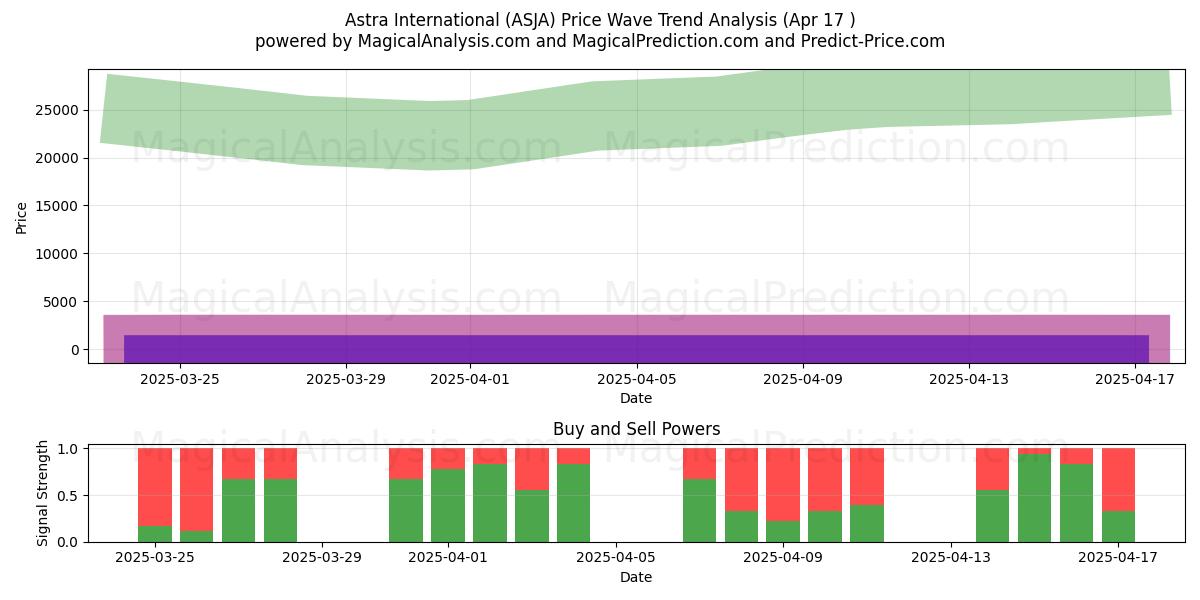Click the 10000 price tick label

click(x=57, y=254)
